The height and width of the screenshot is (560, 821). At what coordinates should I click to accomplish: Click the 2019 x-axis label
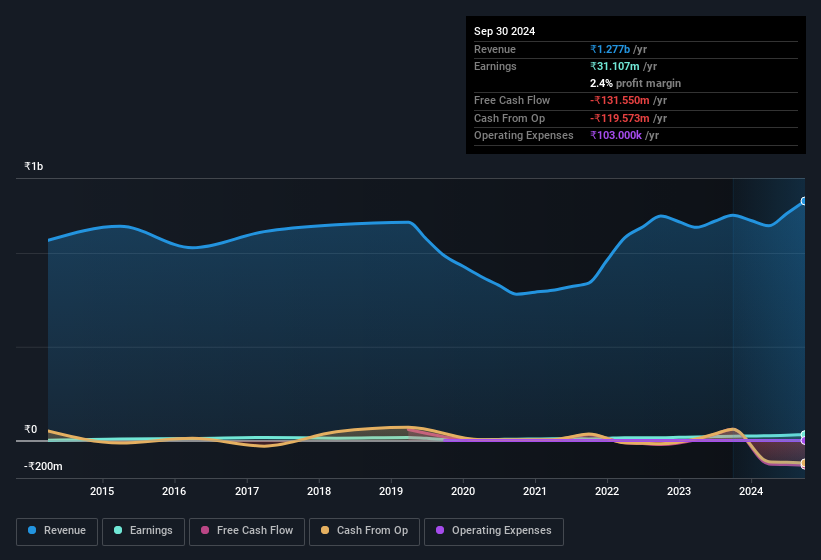click(x=391, y=491)
